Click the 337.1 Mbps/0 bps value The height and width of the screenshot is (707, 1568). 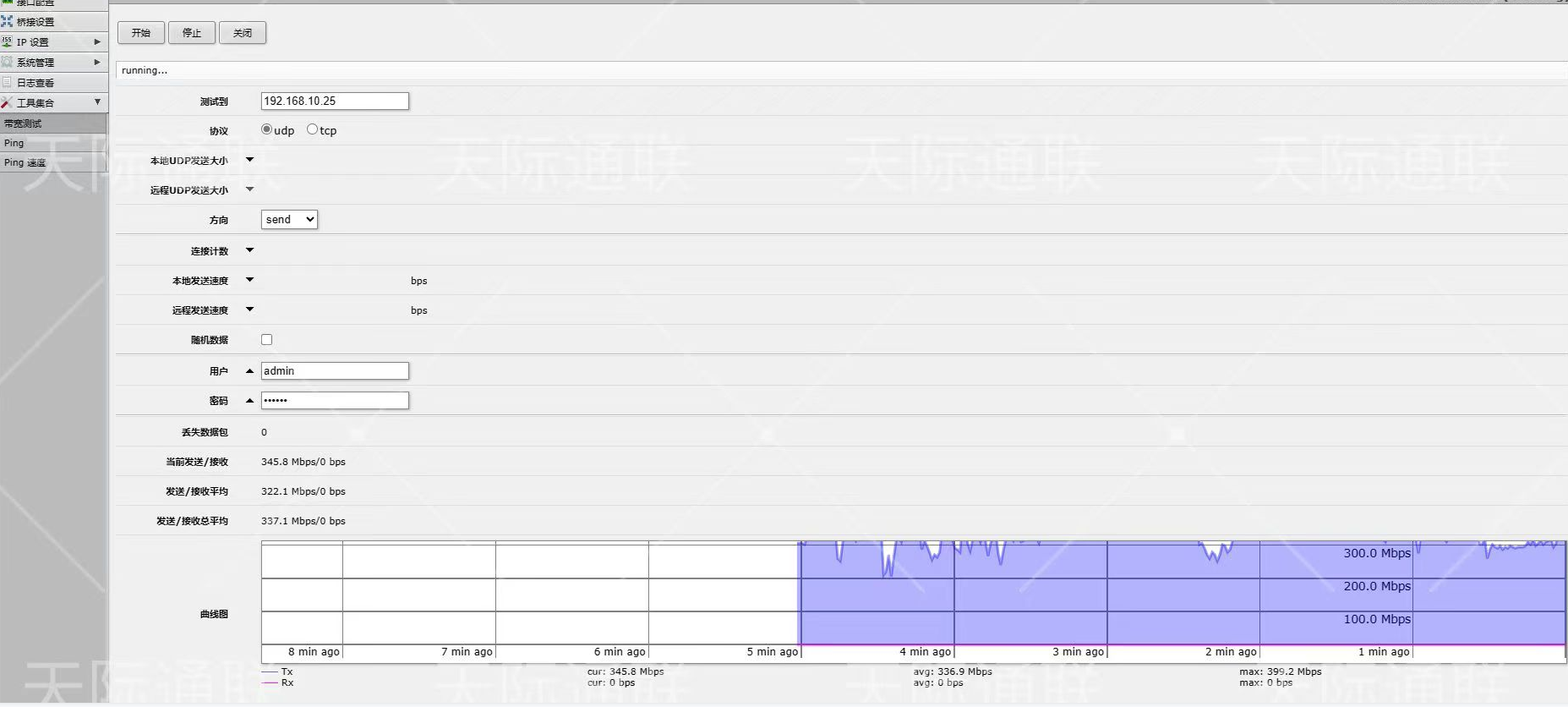303,521
